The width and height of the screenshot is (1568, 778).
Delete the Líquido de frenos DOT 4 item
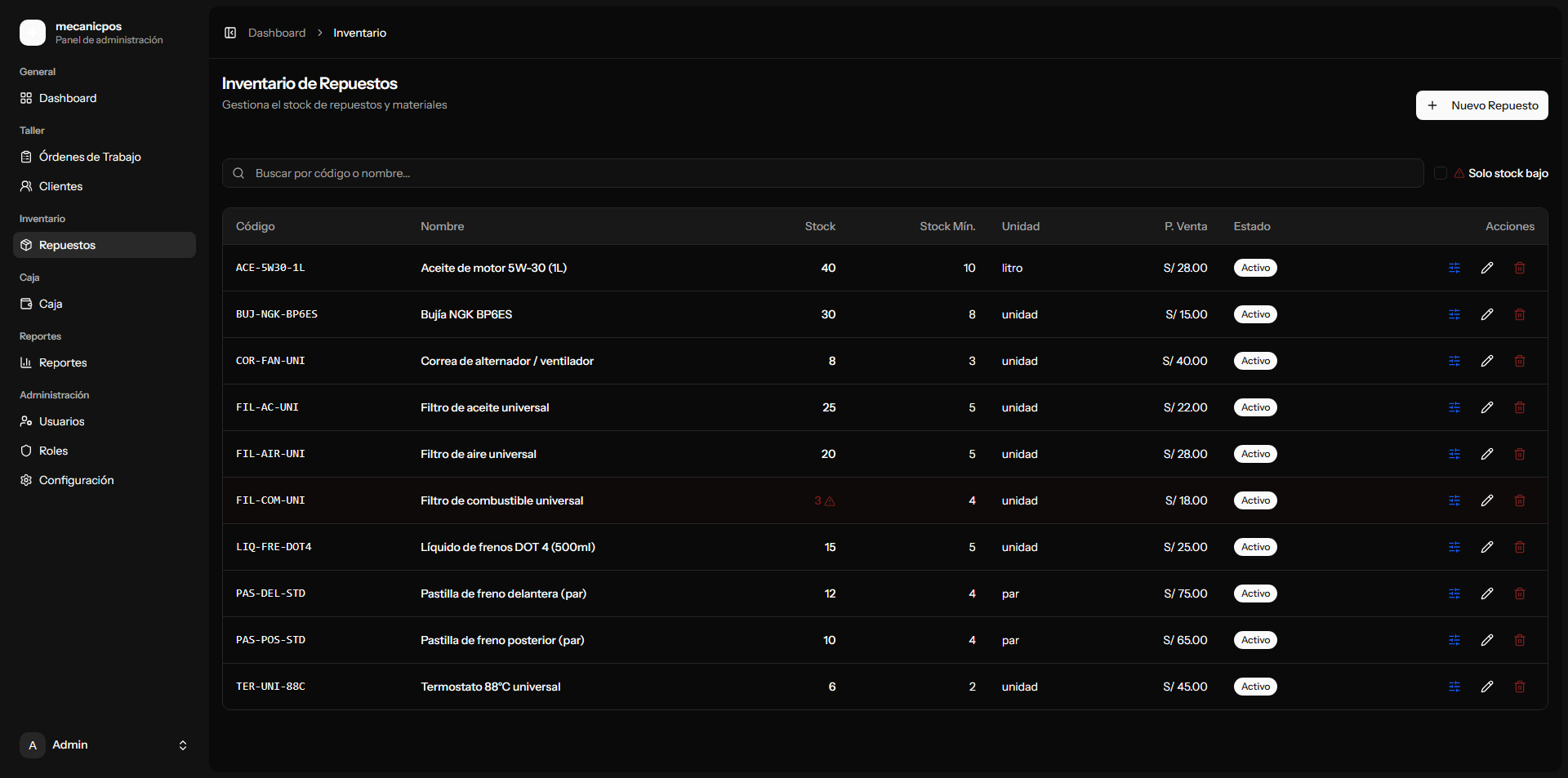(1520, 547)
